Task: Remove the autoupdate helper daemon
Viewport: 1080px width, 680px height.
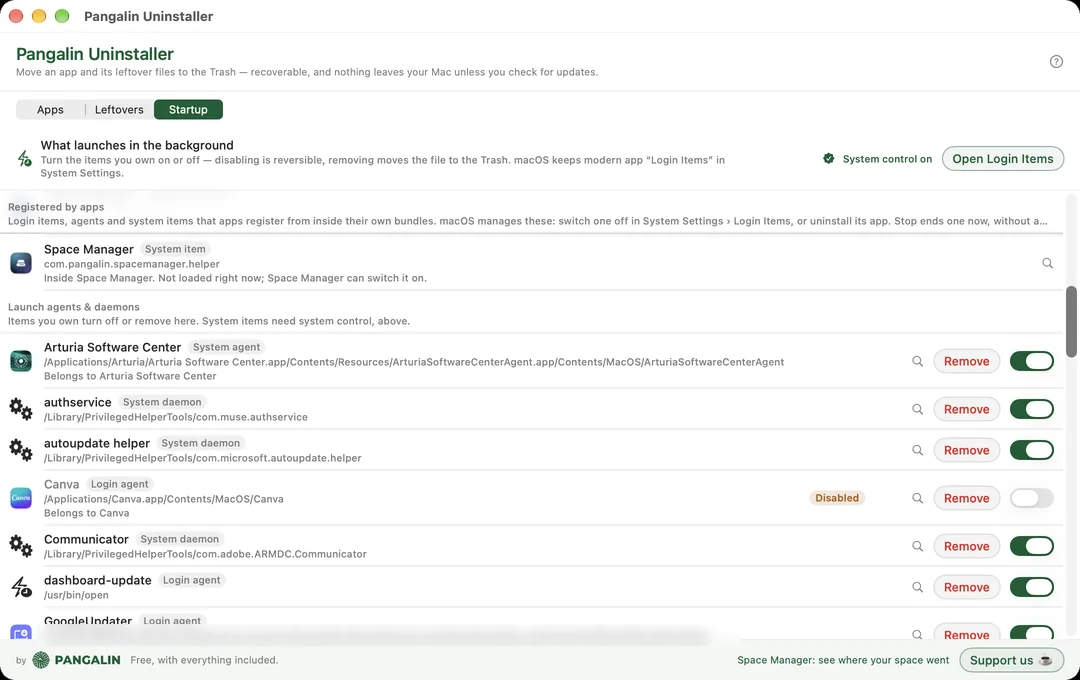Action: point(966,450)
